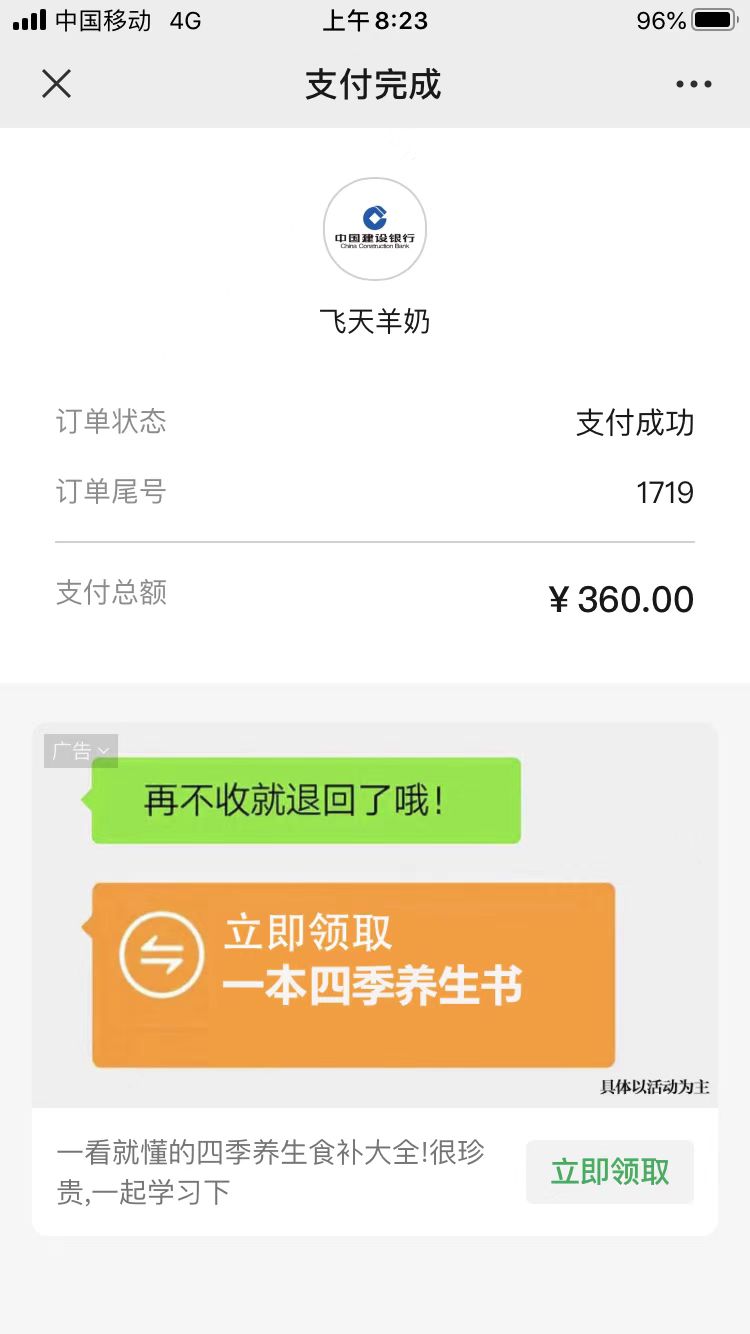Viewport: 750px width, 1334px height.
Task: Tap the cellular signal strength bars
Action: coord(29,20)
